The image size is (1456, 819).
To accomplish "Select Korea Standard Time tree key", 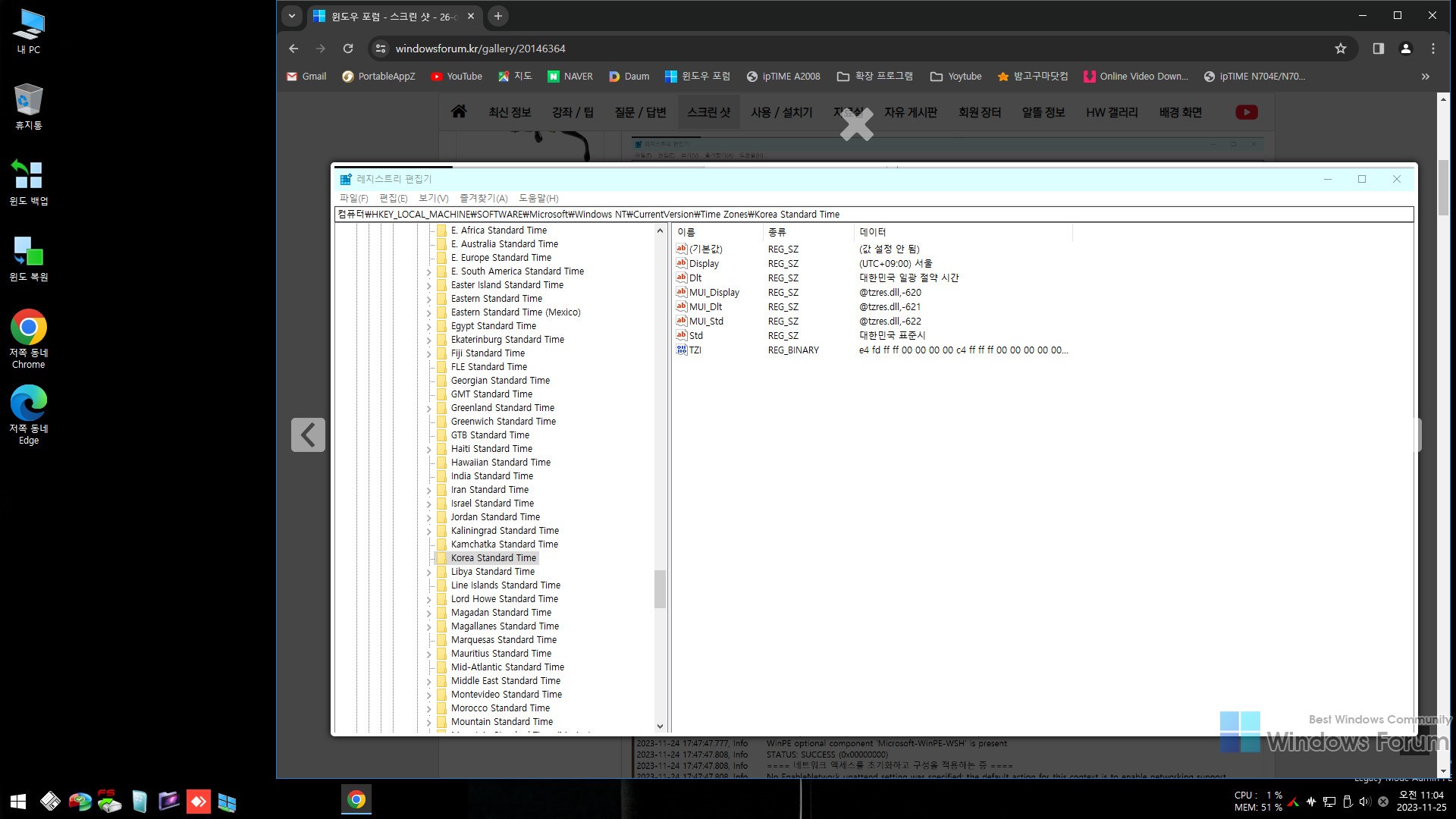I will 493,558.
